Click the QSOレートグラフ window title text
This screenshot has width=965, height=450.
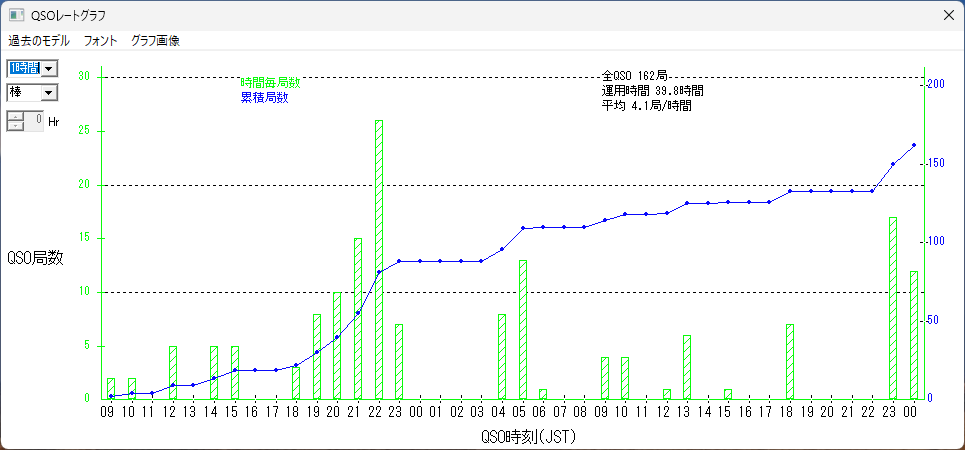coord(66,15)
